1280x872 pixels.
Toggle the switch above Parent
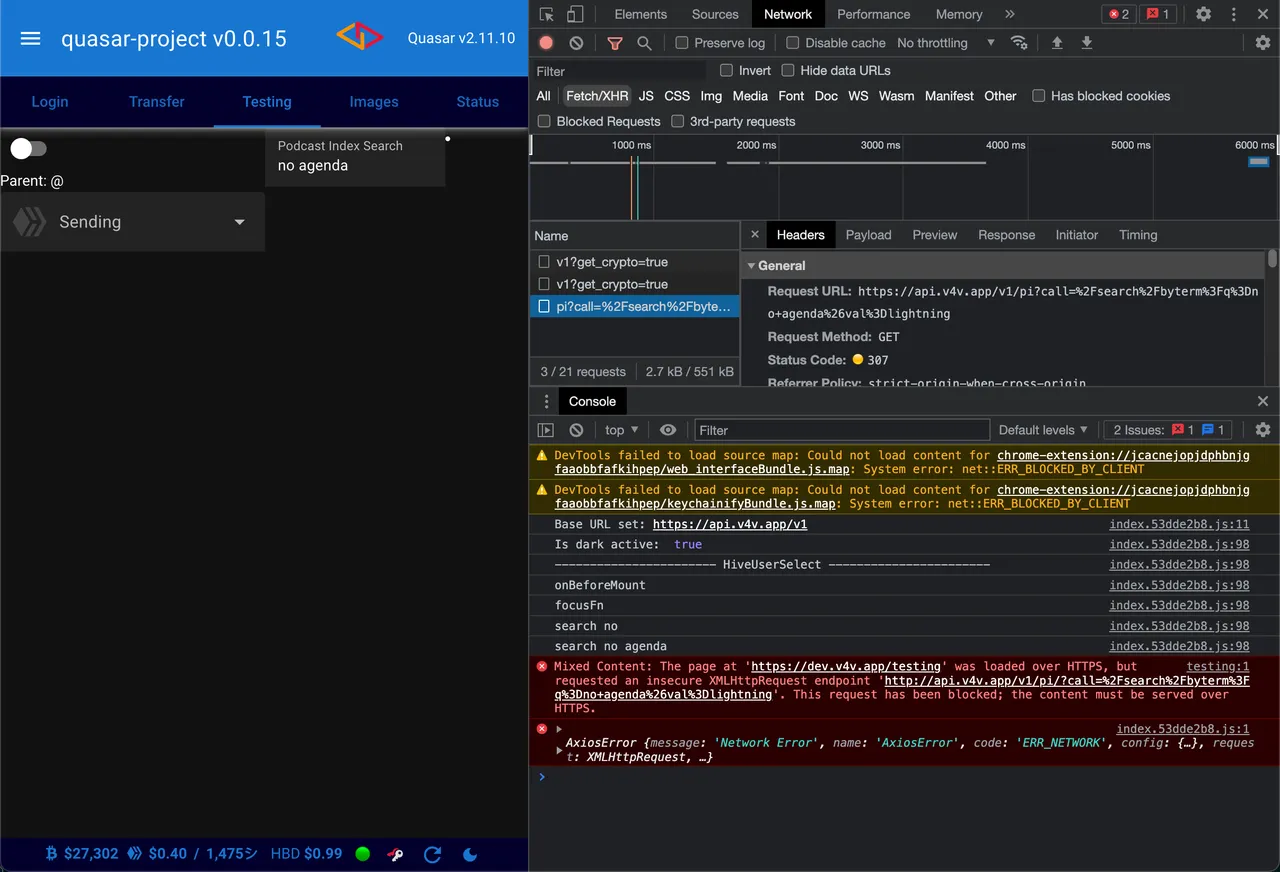tap(28, 149)
